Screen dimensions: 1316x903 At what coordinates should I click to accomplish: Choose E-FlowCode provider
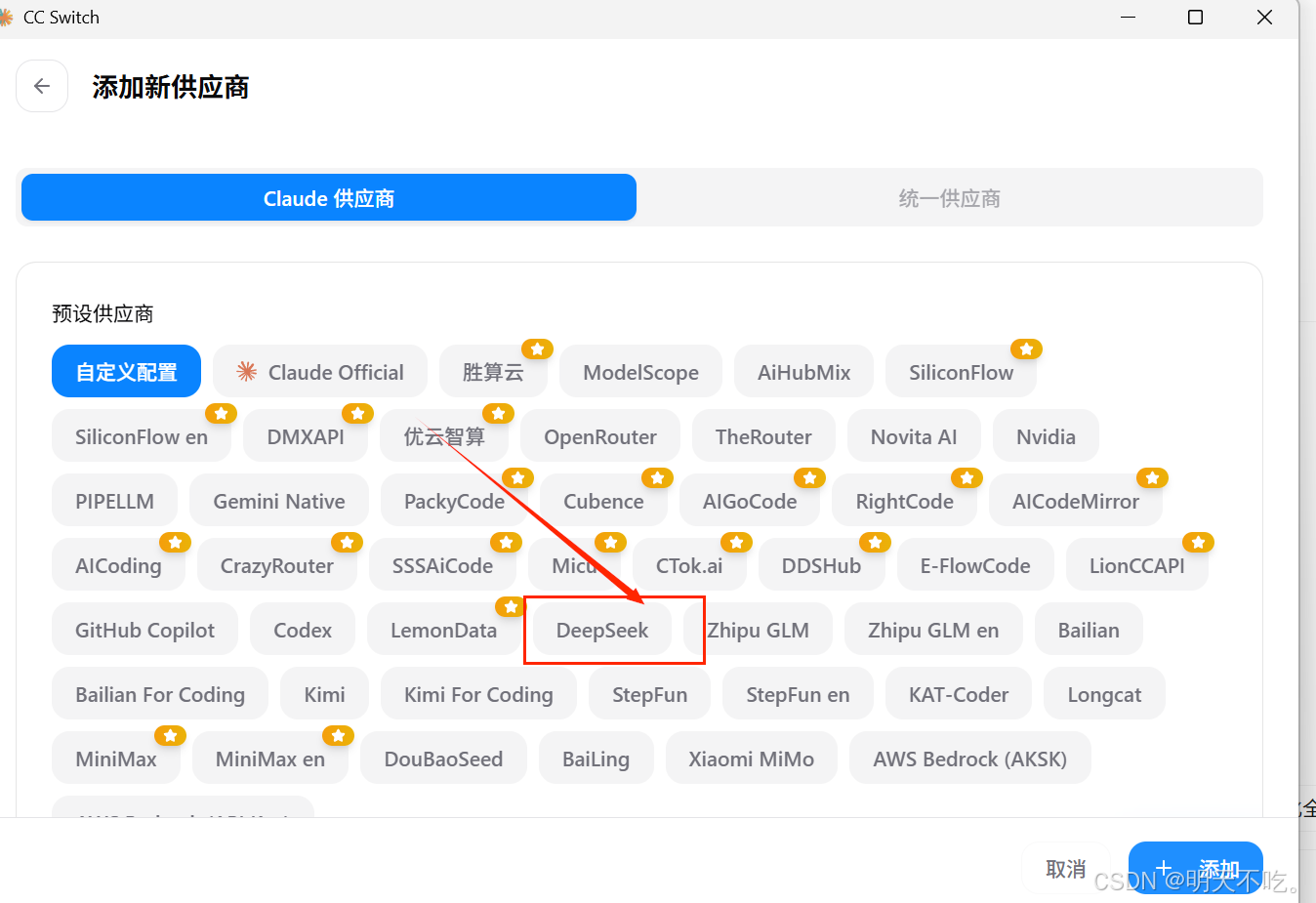[975, 565]
